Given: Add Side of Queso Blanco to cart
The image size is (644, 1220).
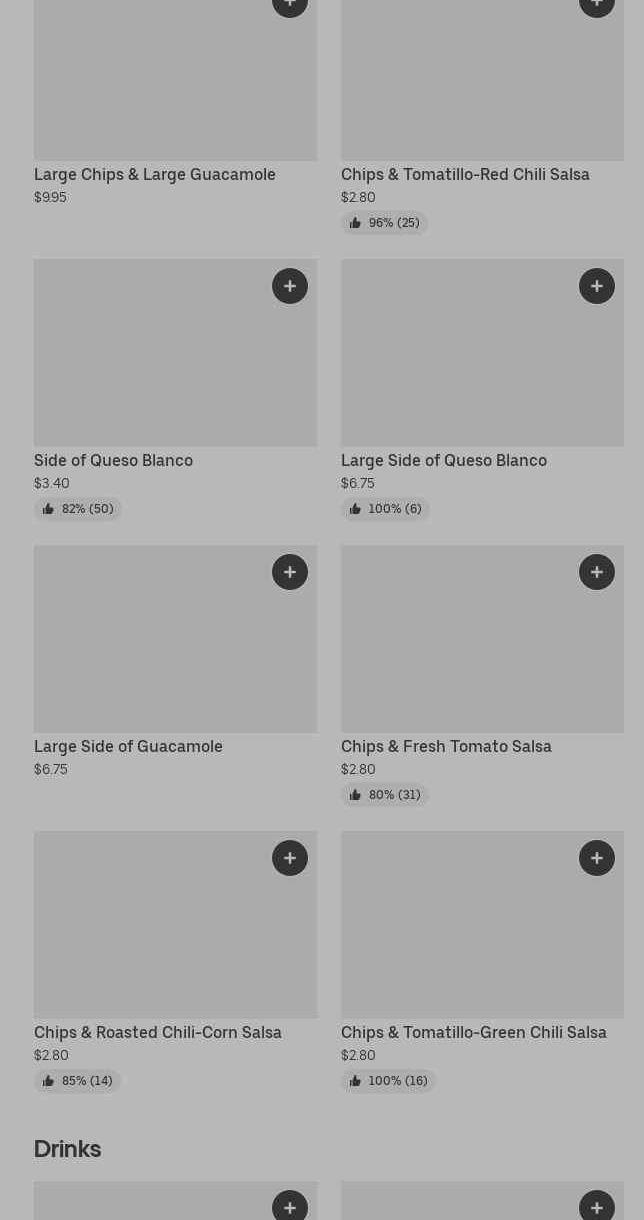Looking at the screenshot, I should click(x=290, y=286).
